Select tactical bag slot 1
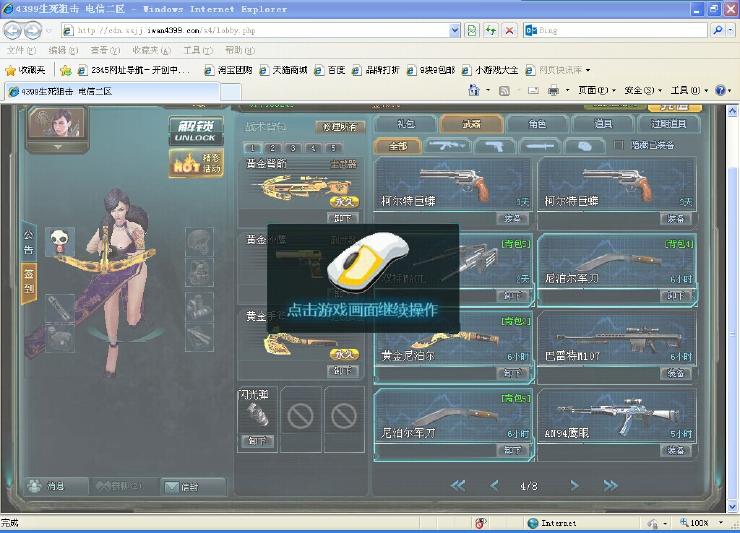 point(252,148)
